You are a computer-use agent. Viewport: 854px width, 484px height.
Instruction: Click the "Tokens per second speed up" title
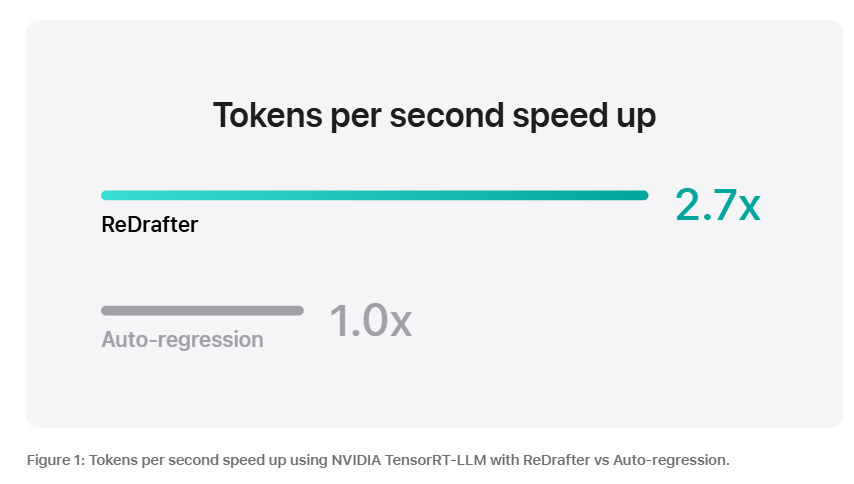434,116
